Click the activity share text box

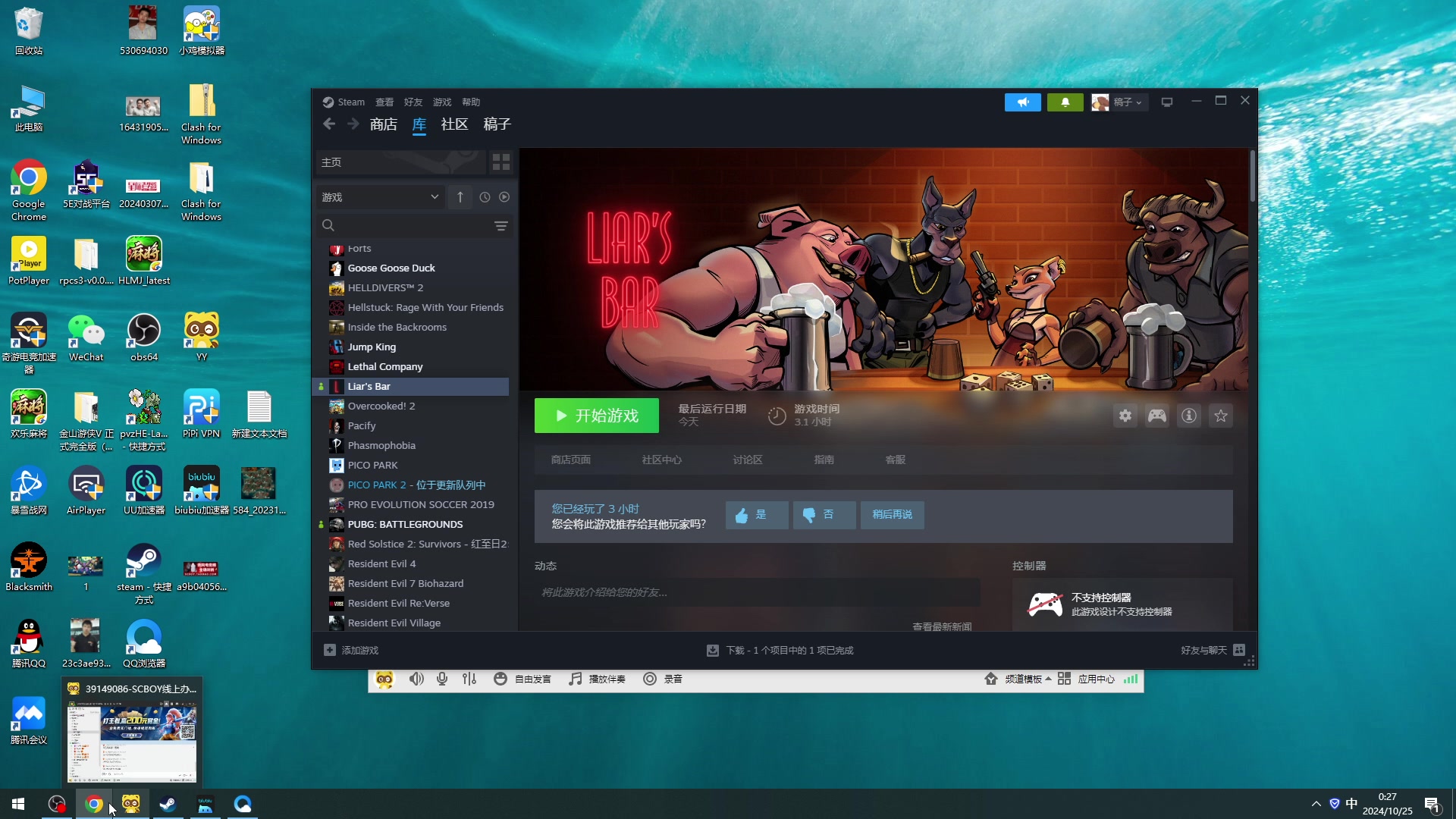pos(757,592)
